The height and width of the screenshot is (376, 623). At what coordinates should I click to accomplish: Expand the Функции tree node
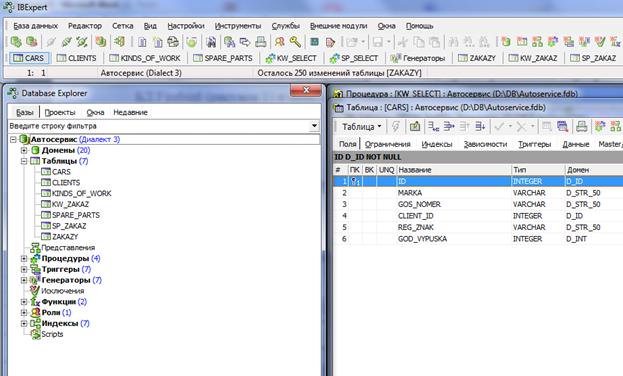(24, 302)
